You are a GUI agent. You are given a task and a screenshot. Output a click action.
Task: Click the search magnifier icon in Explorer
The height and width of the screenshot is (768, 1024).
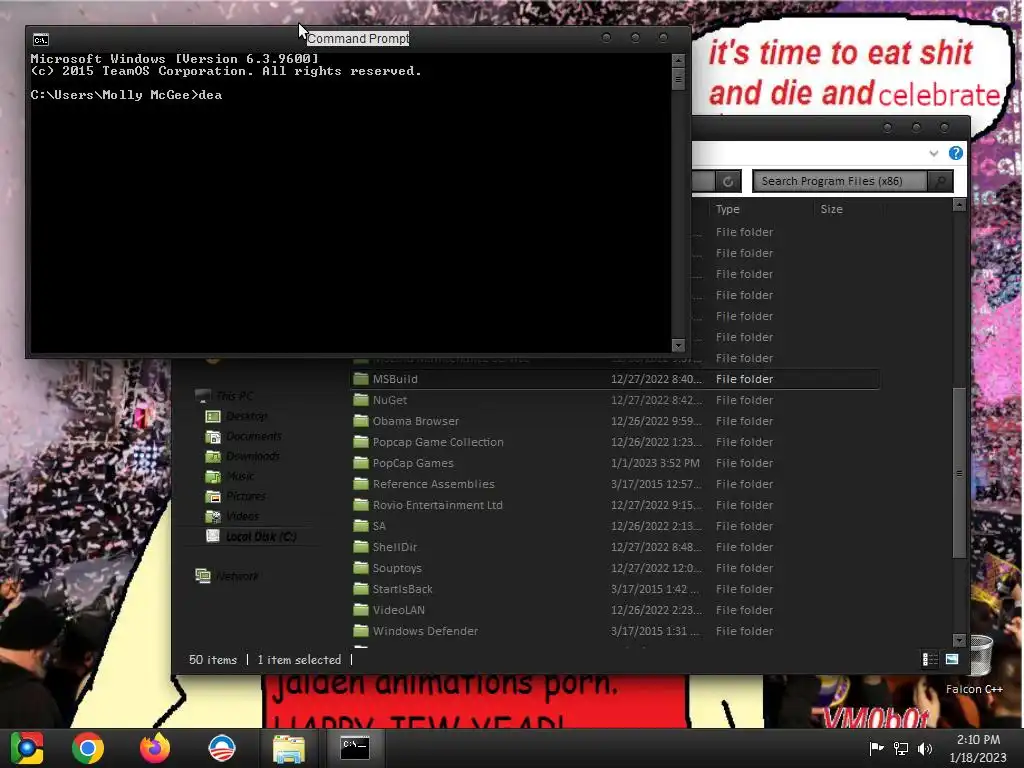(x=940, y=182)
